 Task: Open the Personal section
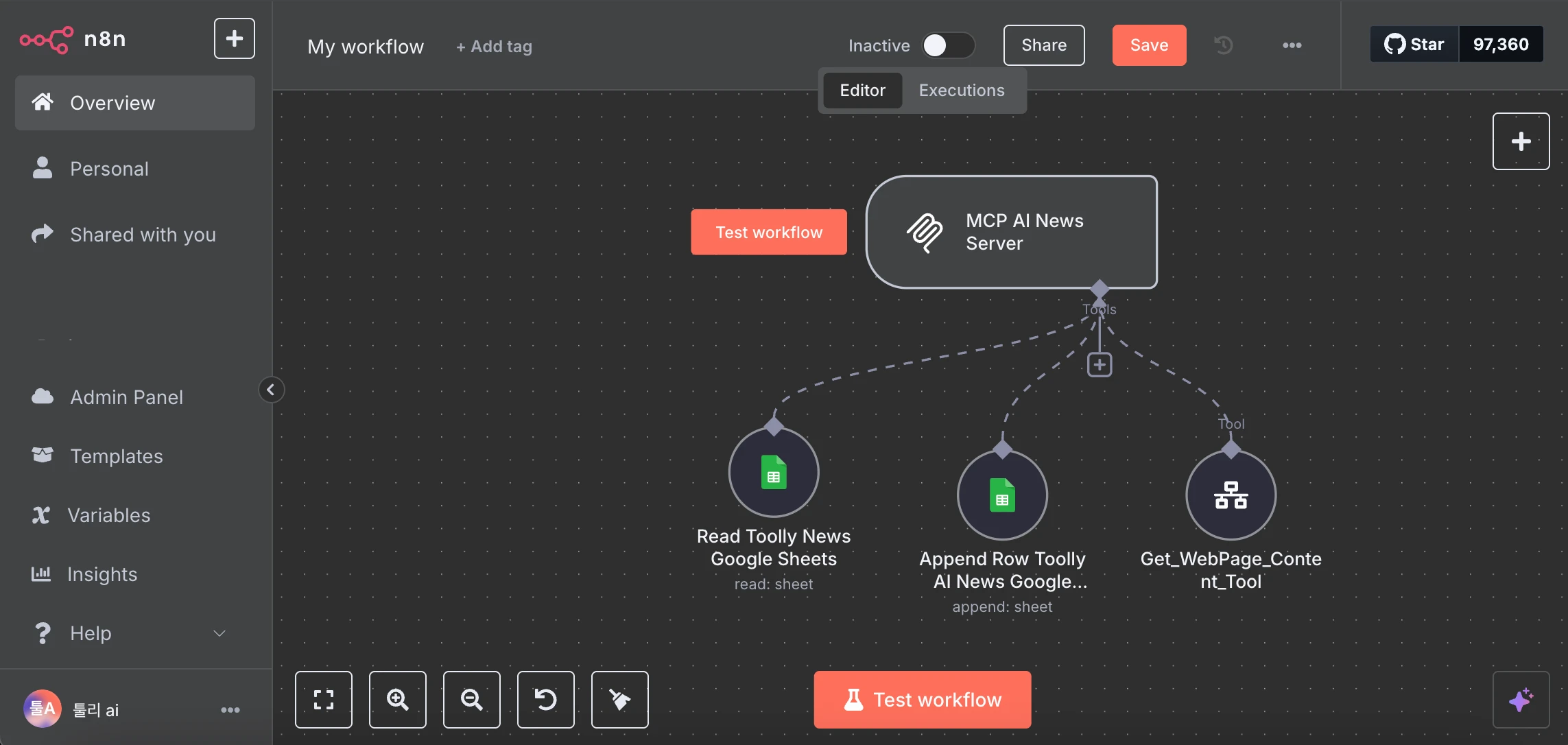[x=135, y=169]
